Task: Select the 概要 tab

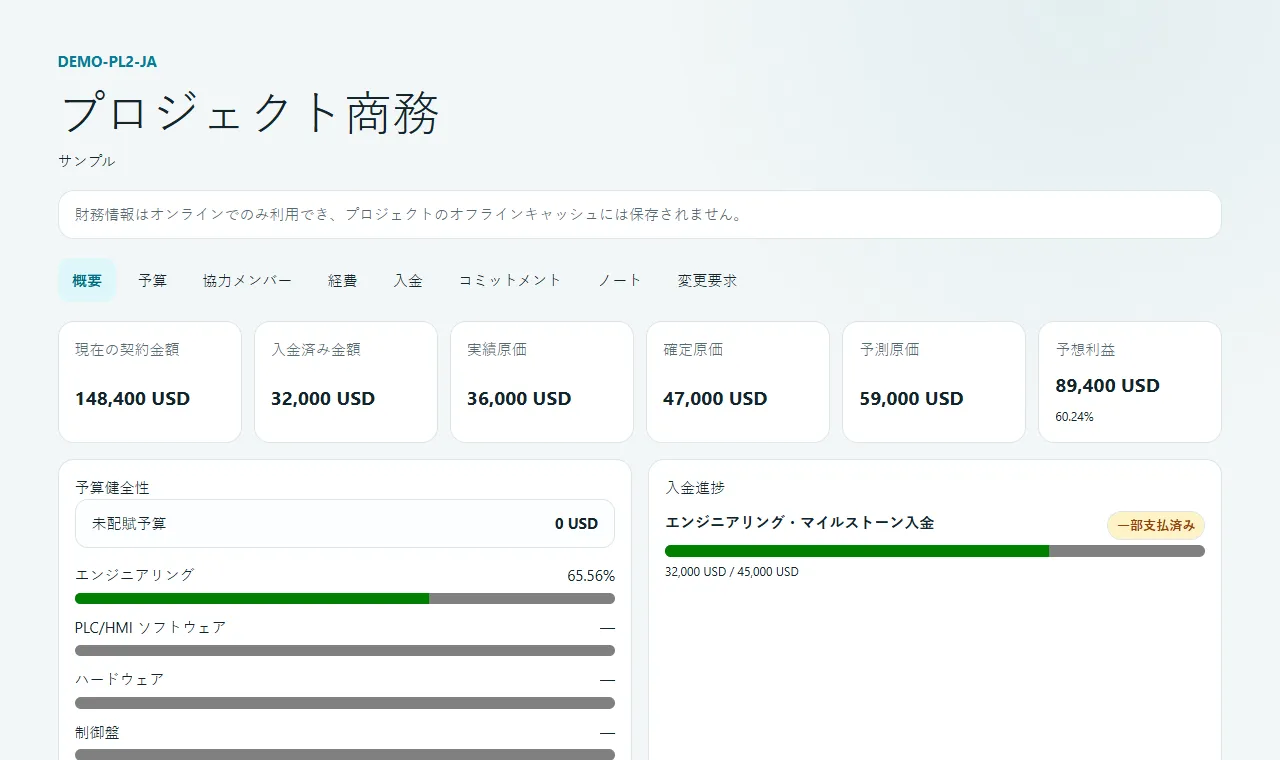Action: pyautogui.click(x=87, y=280)
